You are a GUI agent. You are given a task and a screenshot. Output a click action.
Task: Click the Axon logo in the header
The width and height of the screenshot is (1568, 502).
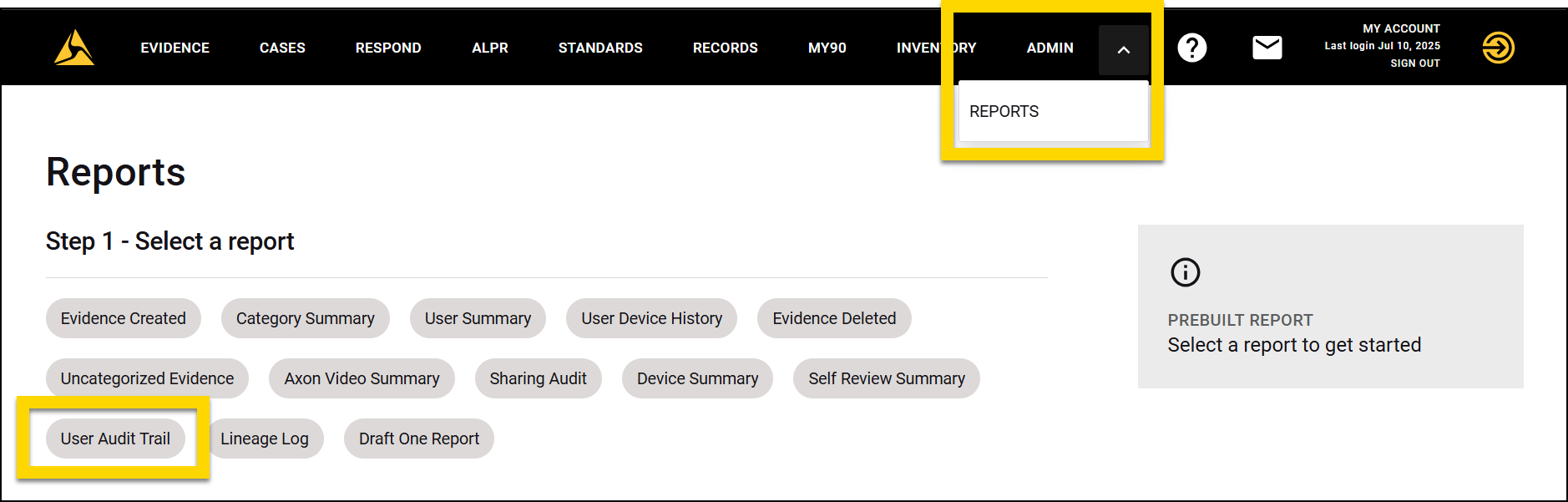[73, 48]
